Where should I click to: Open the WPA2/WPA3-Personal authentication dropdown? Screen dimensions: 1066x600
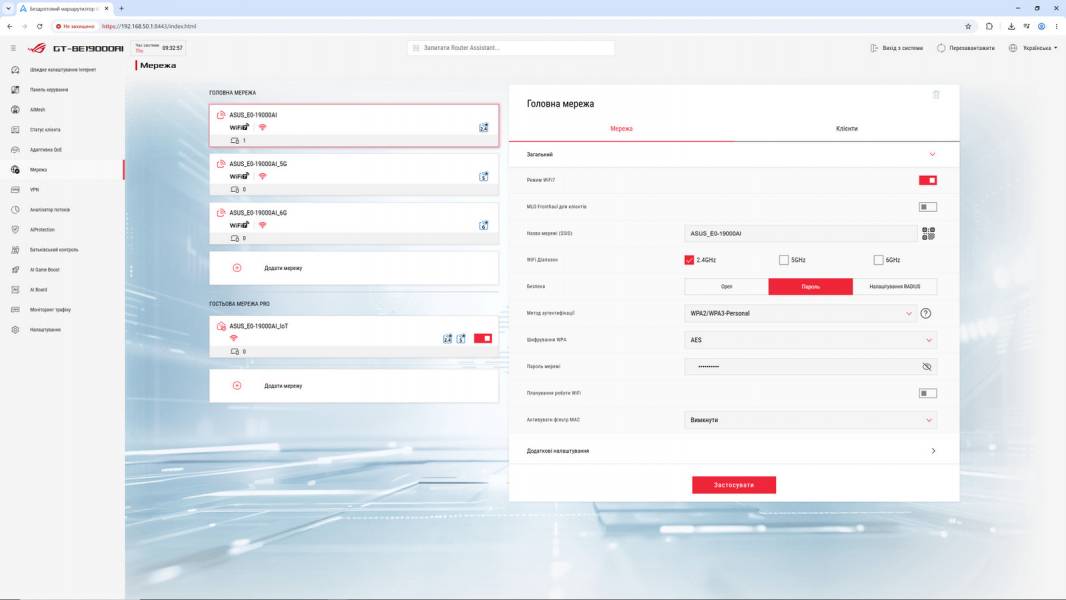pyautogui.click(x=801, y=313)
